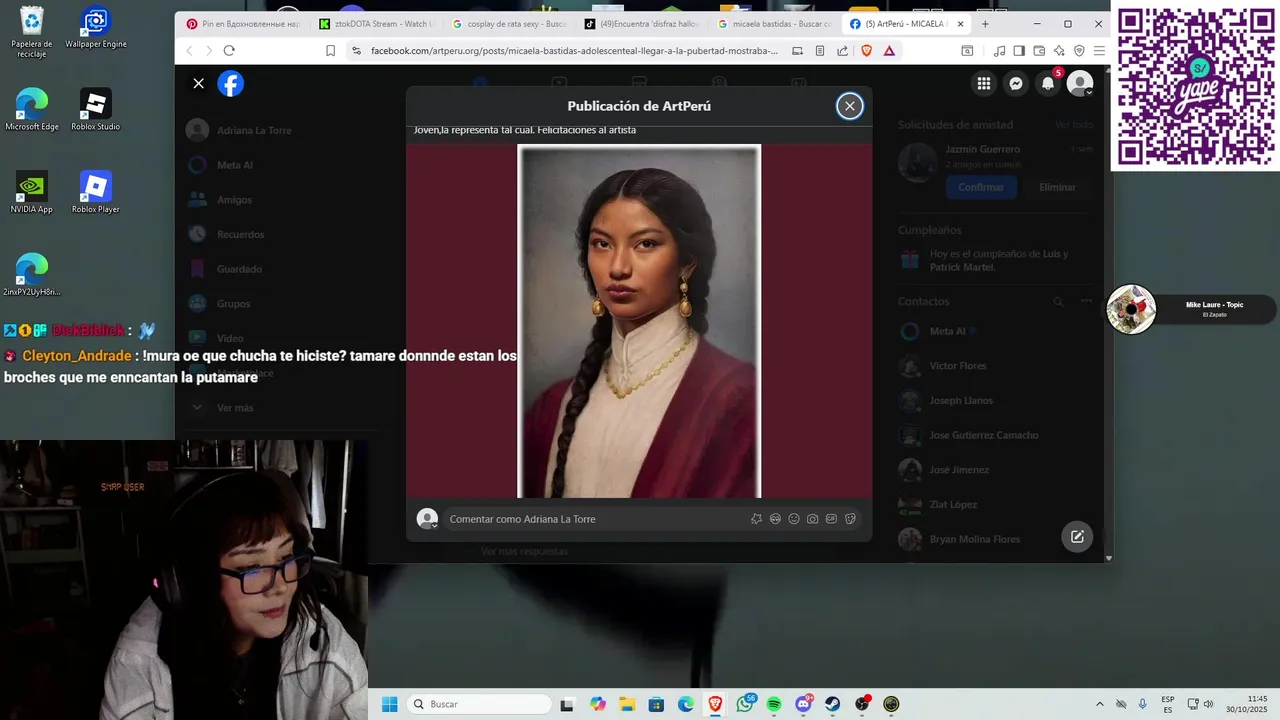The height and width of the screenshot is (720, 1280).
Task: Open Grupos in left sidebar
Action: [233, 304]
